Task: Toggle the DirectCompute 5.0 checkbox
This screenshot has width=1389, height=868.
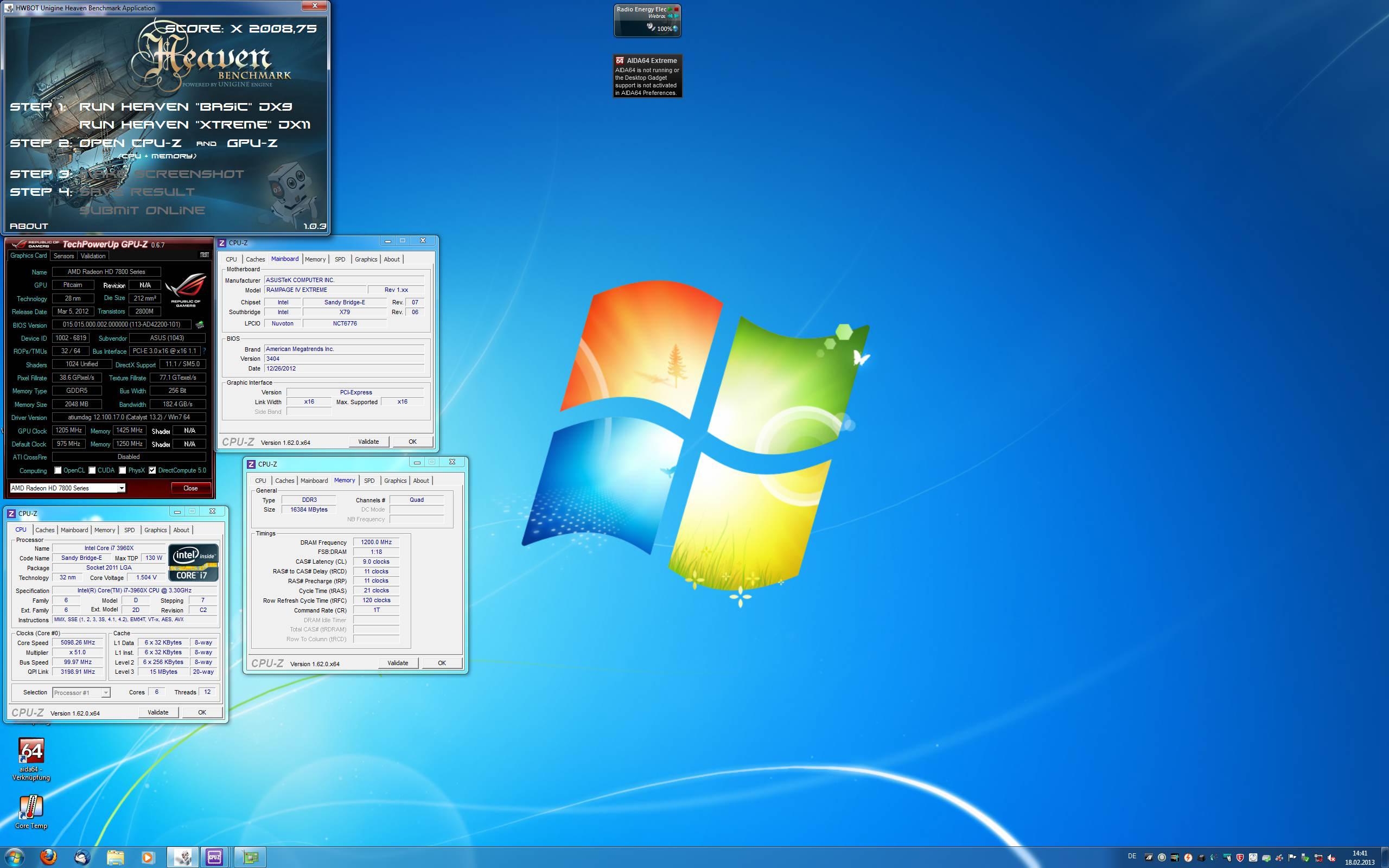Action: point(152,470)
